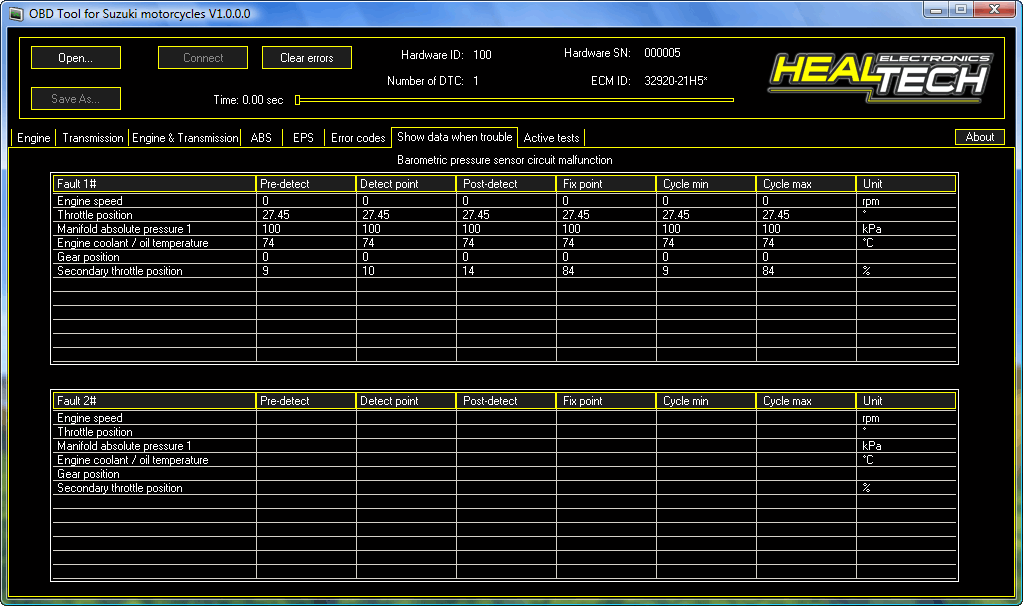Click Fault 1 Post-detect header

coord(506,184)
